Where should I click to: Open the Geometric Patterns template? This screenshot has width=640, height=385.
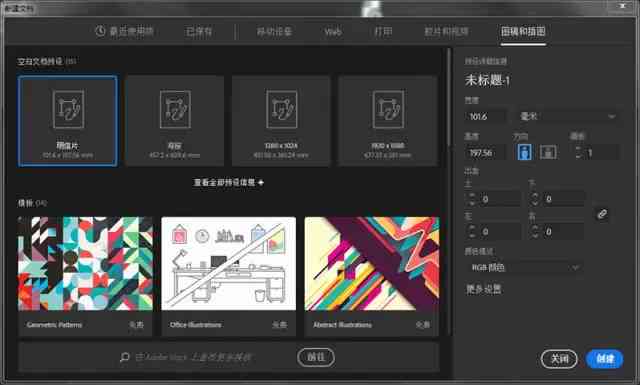(85, 276)
